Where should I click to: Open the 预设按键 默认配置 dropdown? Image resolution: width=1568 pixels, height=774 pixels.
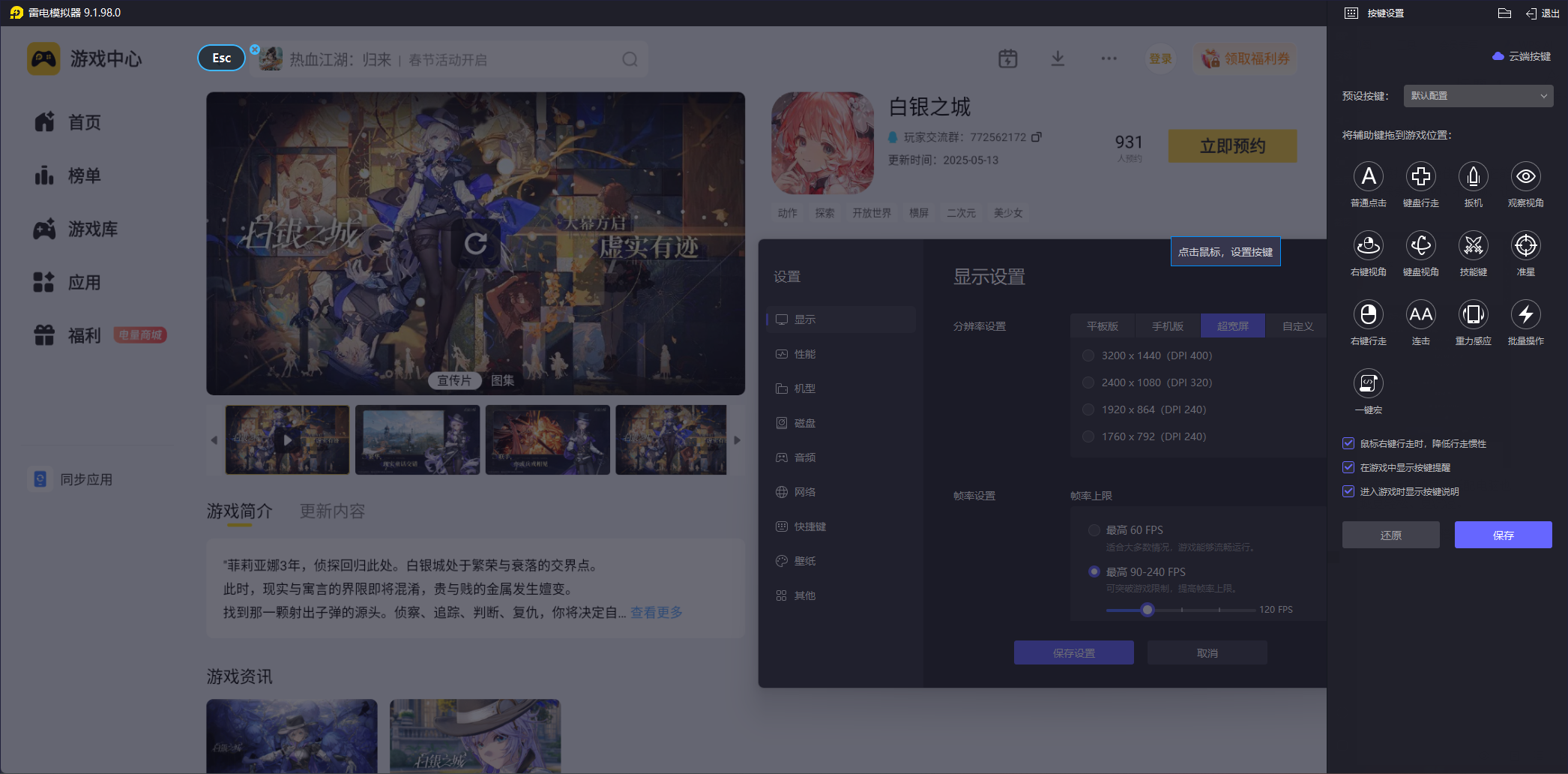[x=1478, y=96]
